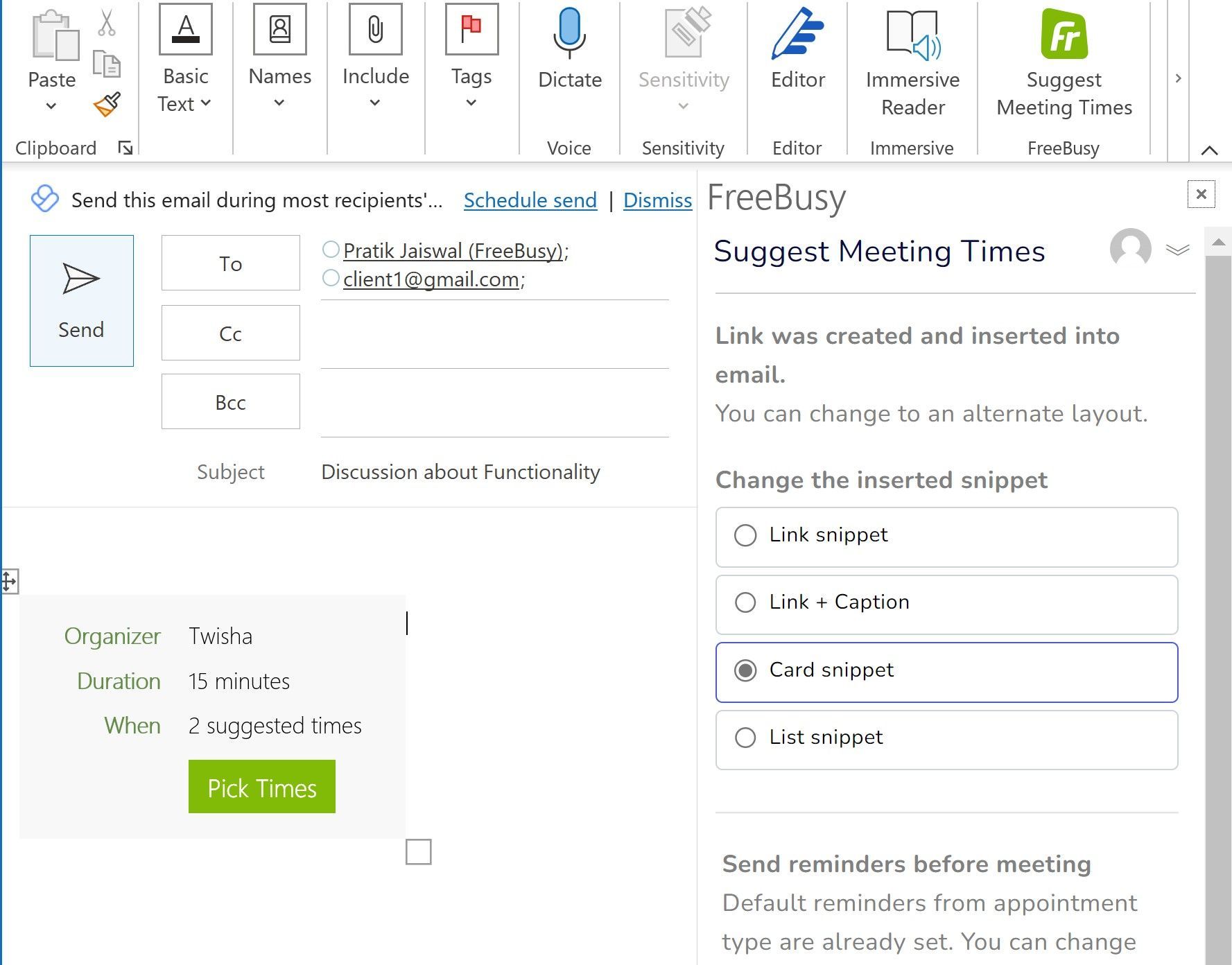The height and width of the screenshot is (965, 1232).
Task: Click the FreeBusy pane vertical scrollbar
Action: tap(1217, 555)
